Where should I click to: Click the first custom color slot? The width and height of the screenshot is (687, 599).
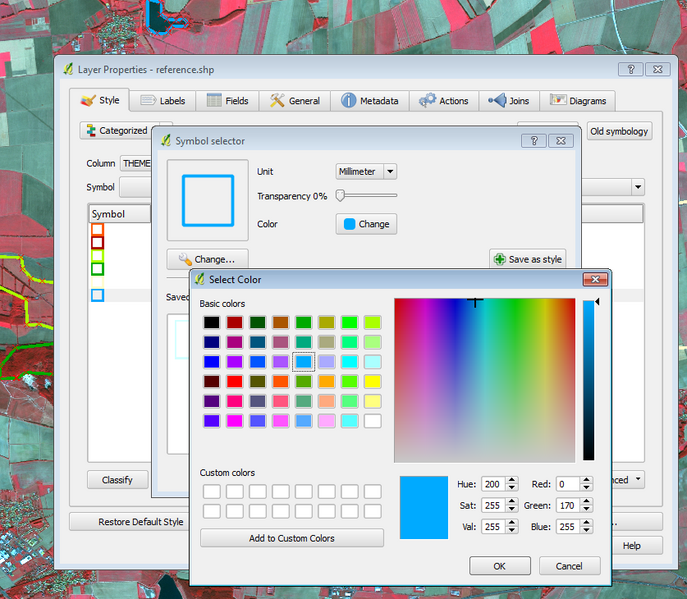tap(212, 491)
